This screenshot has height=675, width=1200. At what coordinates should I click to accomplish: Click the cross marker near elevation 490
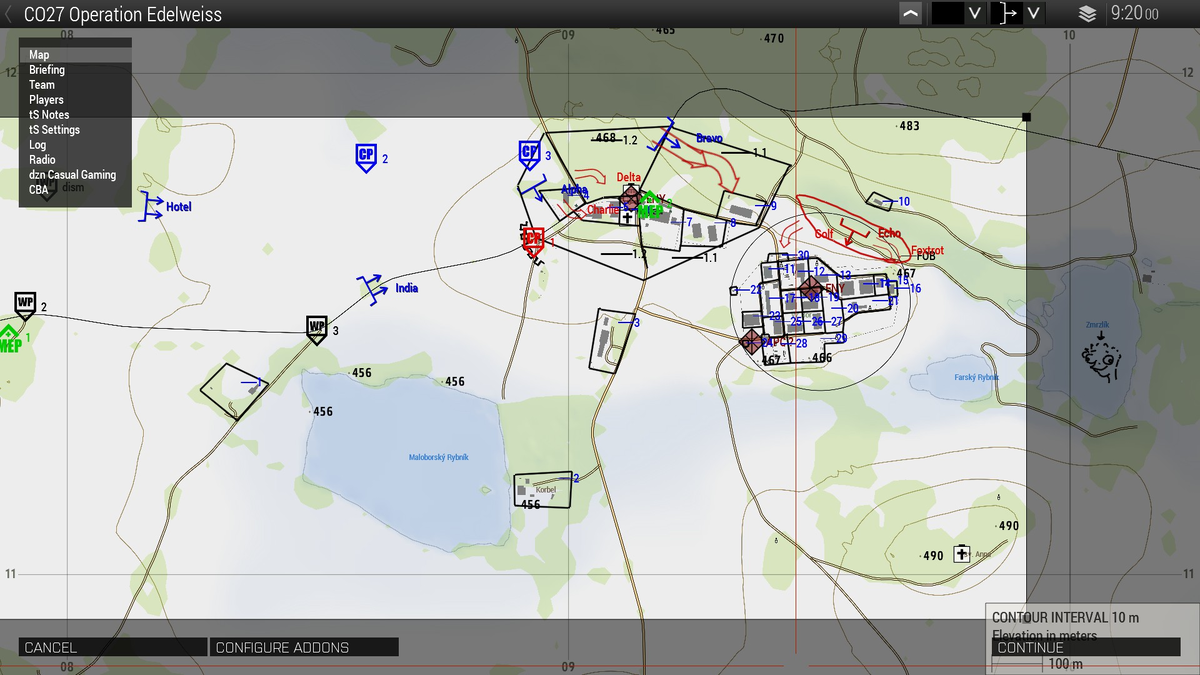pos(962,553)
